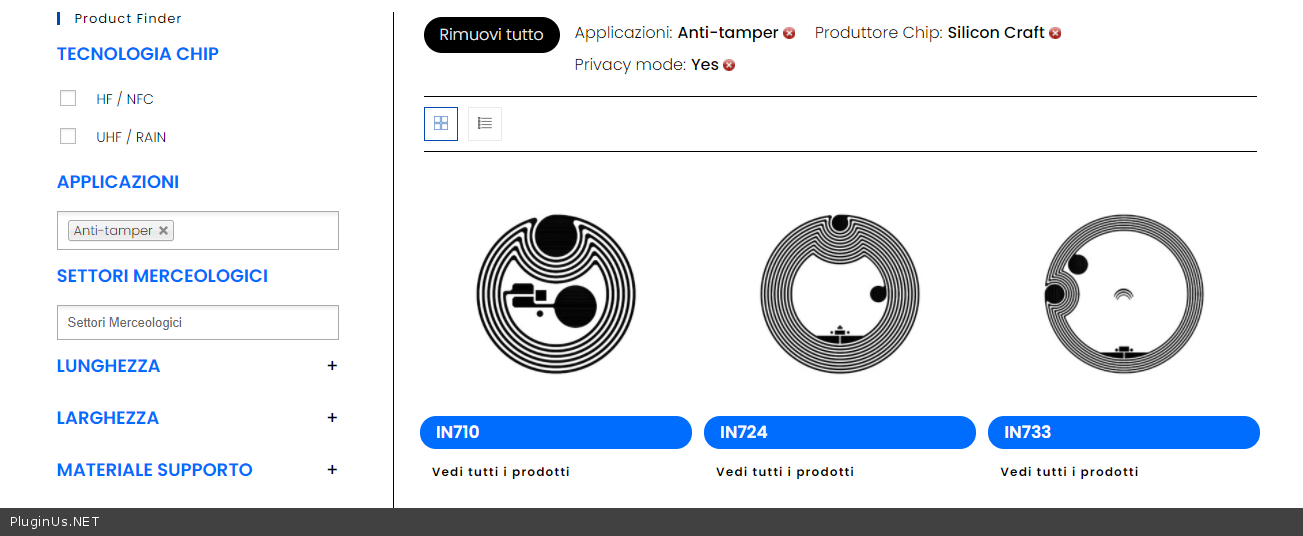Viewport: 1303px width, 536px height.
Task: Delete Anti-tamper tag in Applicazioni box
Action: click(x=164, y=231)
